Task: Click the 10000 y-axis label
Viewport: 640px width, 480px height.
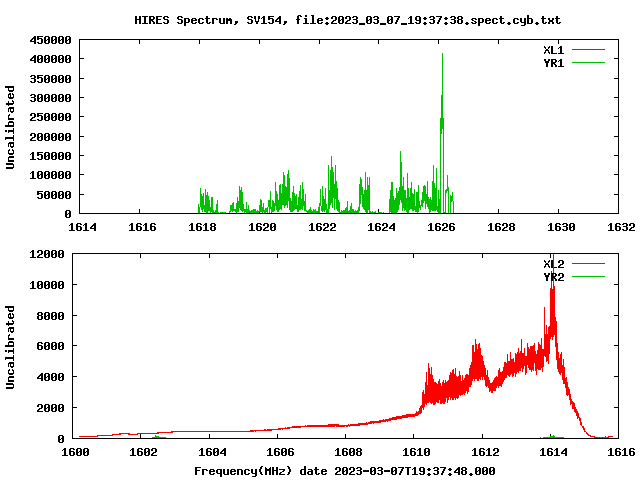Action: (x=47, y=285)
